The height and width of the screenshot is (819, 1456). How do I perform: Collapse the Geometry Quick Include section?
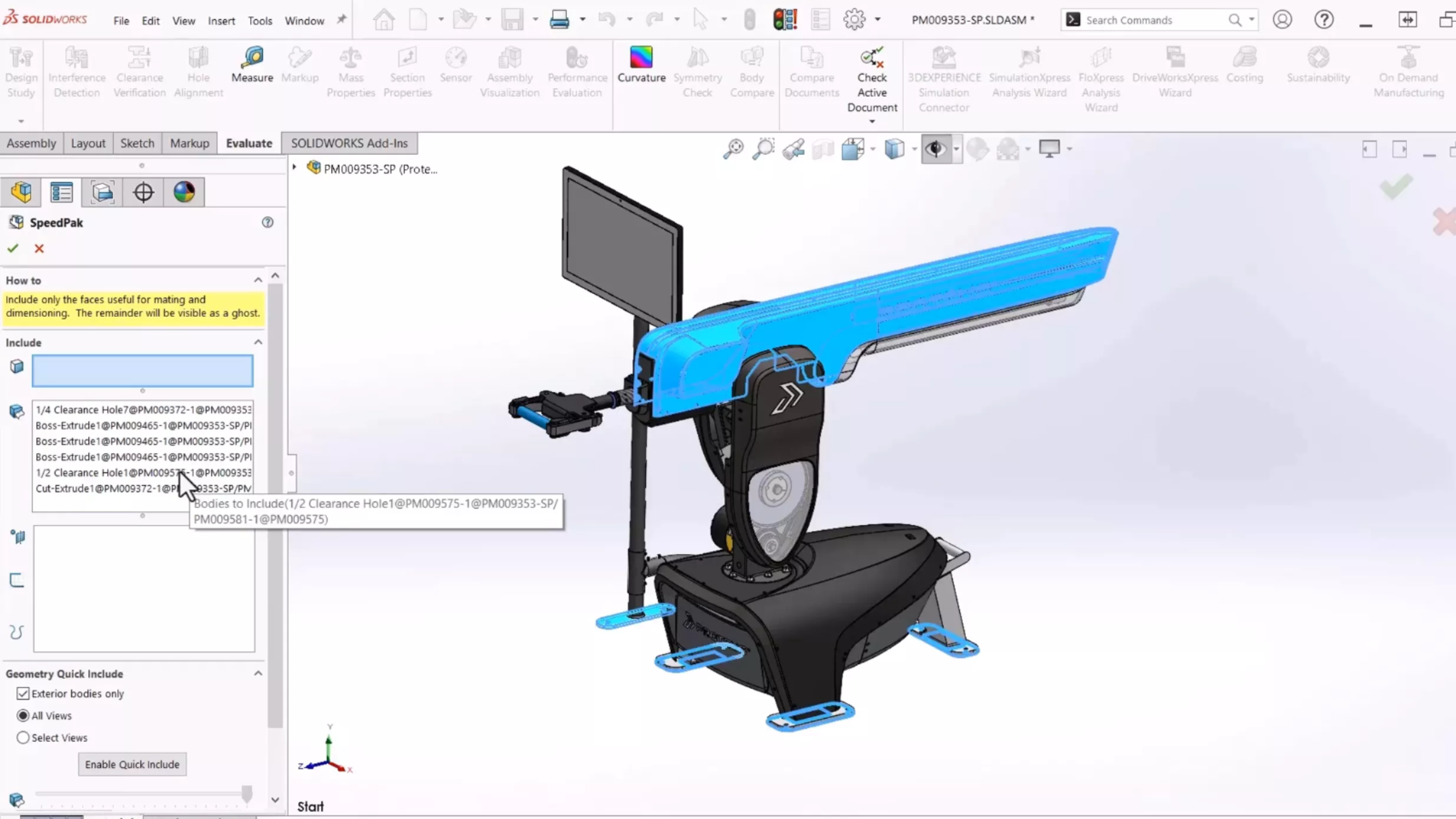click(x=258, y=674)
